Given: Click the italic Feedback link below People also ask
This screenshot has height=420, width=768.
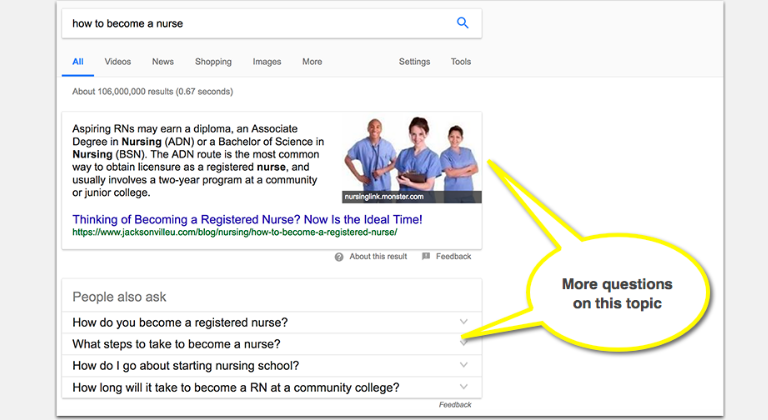Looking at the screenshot, I should [455, 405].
